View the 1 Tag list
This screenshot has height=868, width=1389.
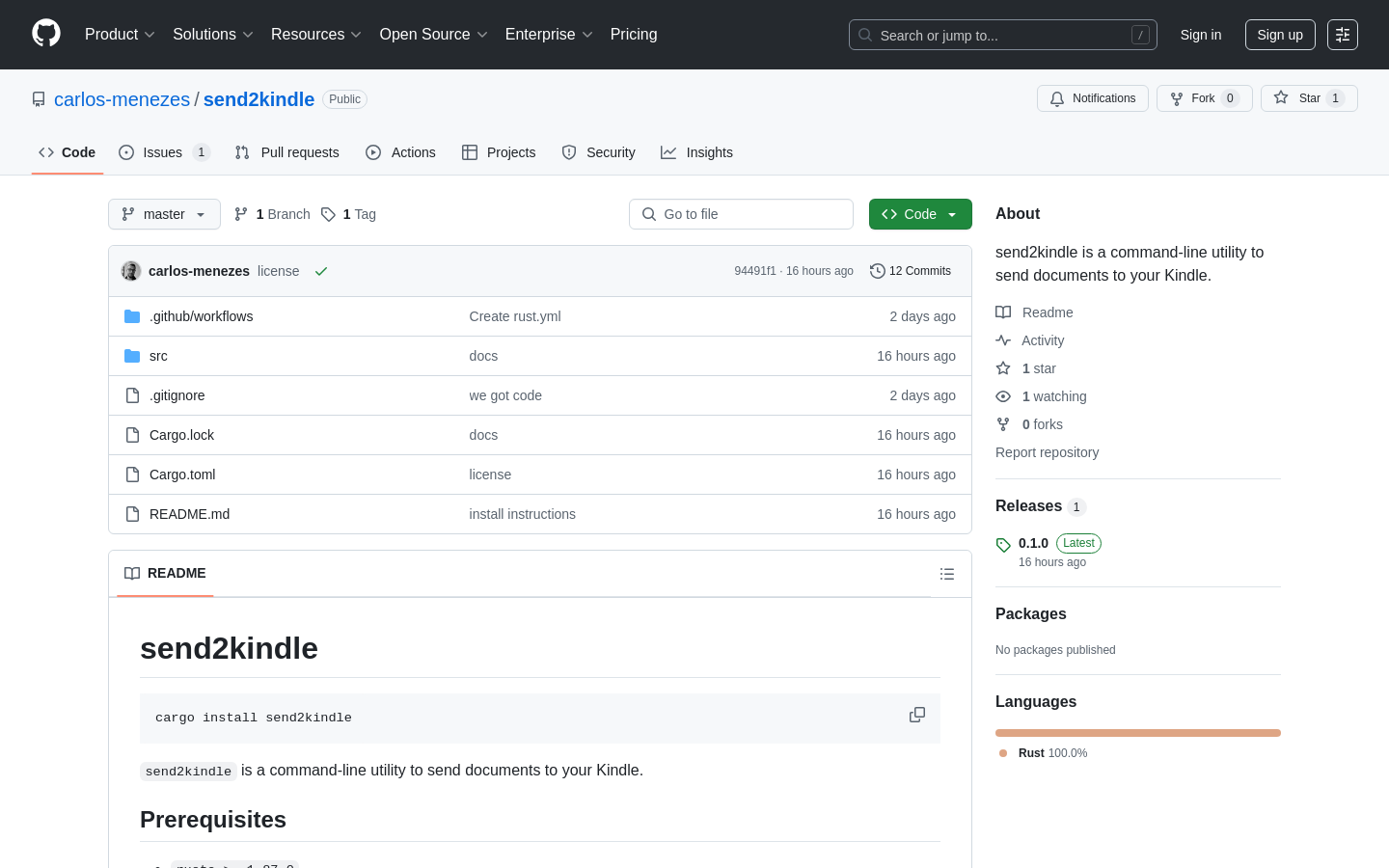[x=348, y=214]
